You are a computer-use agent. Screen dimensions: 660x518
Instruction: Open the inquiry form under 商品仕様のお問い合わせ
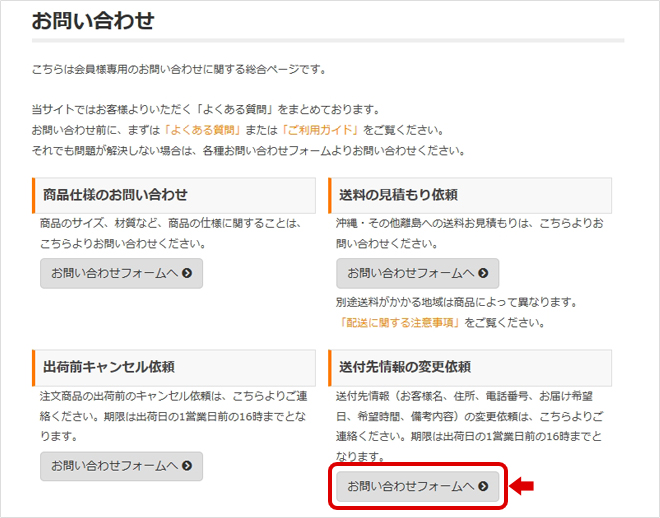click(x=121, y=273)
